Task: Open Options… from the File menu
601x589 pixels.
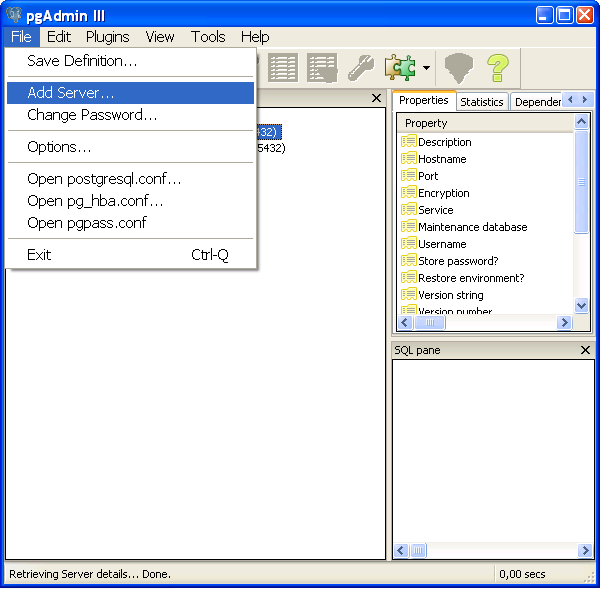Action: (59, 147)
